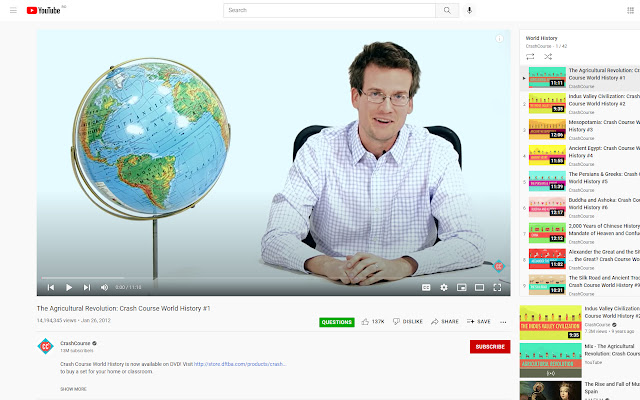Play 2,000 Years of Chinese History video
Screen dimensions: 640x400
[x=580, y=233]
